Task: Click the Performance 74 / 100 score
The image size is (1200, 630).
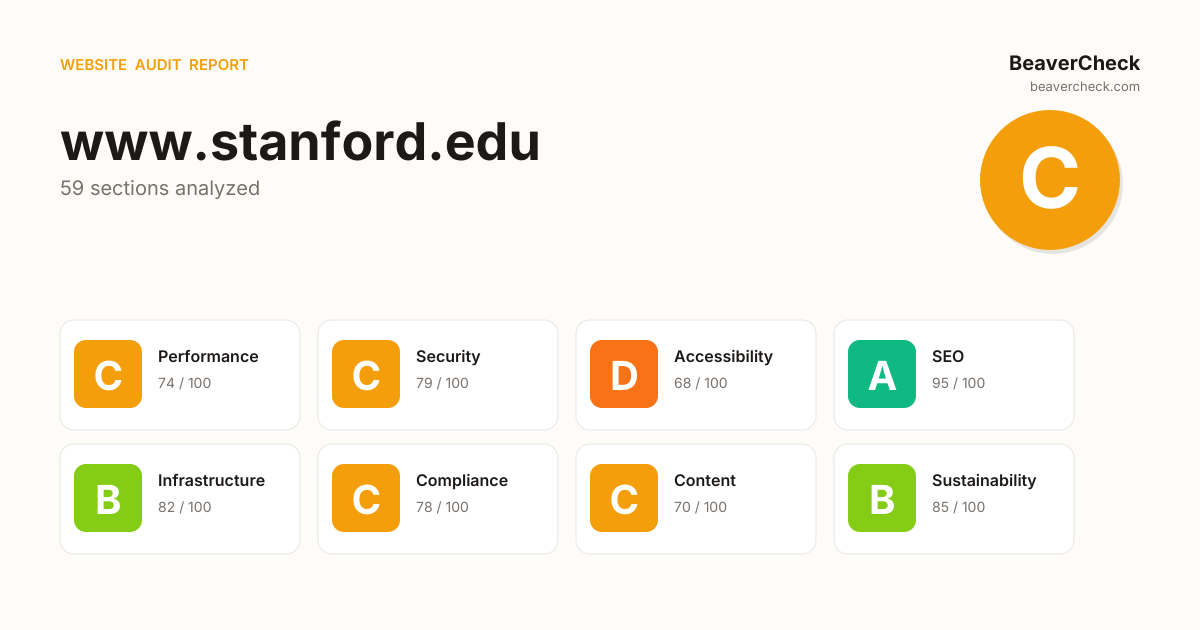Action: tap(184, 383)
